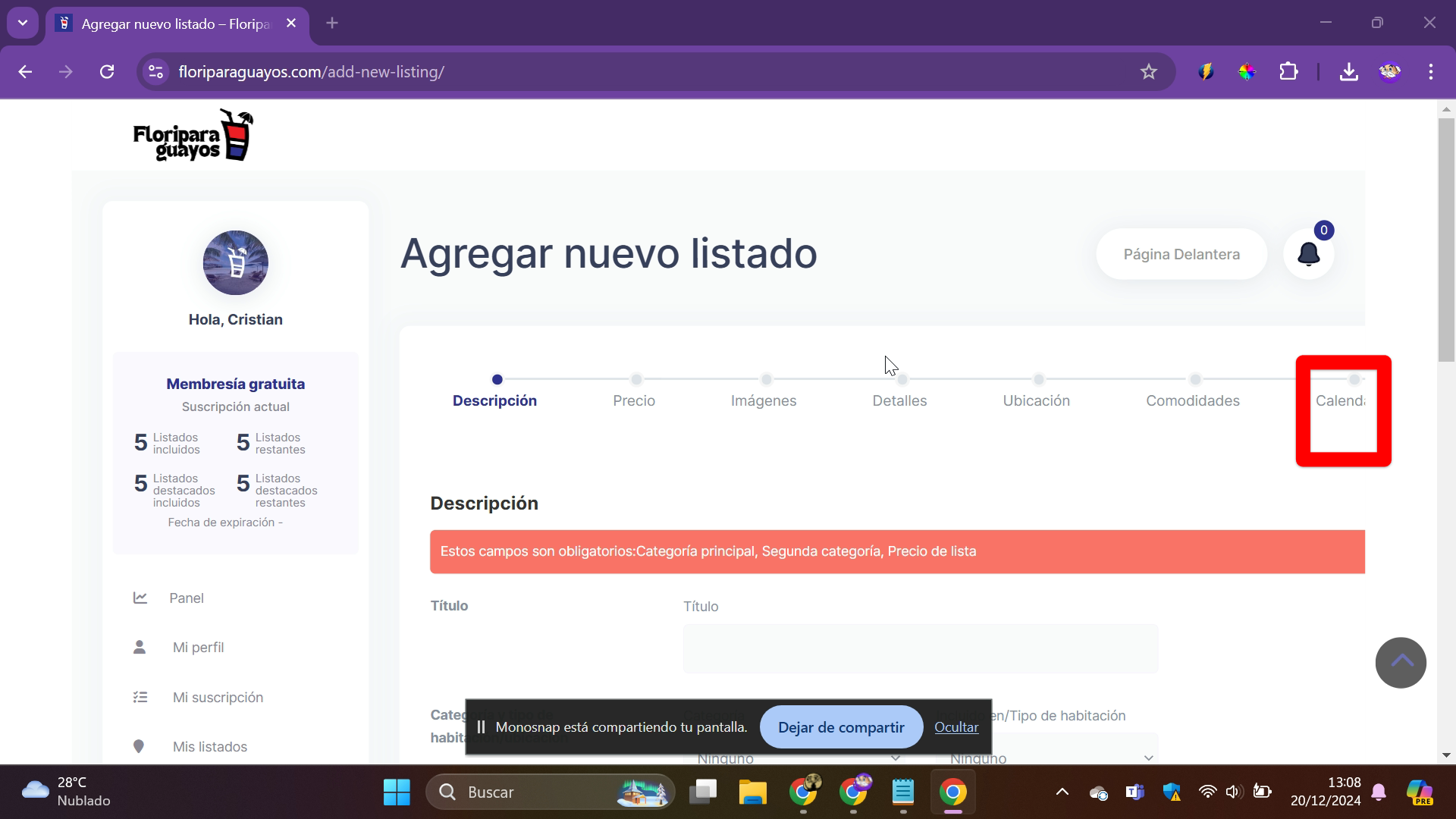Screen dimensions: 1456x819
Task: Open site information icon
Action: click(x=155, y=72)
